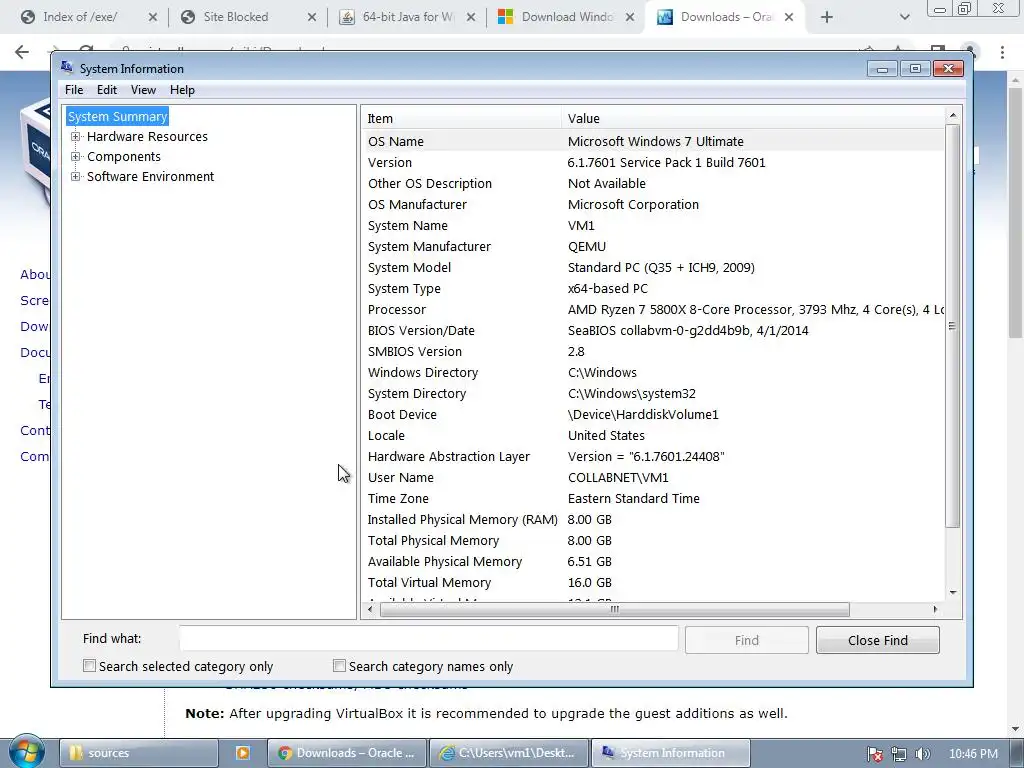Click the Action Center flag tray icon

click(875, 754)
